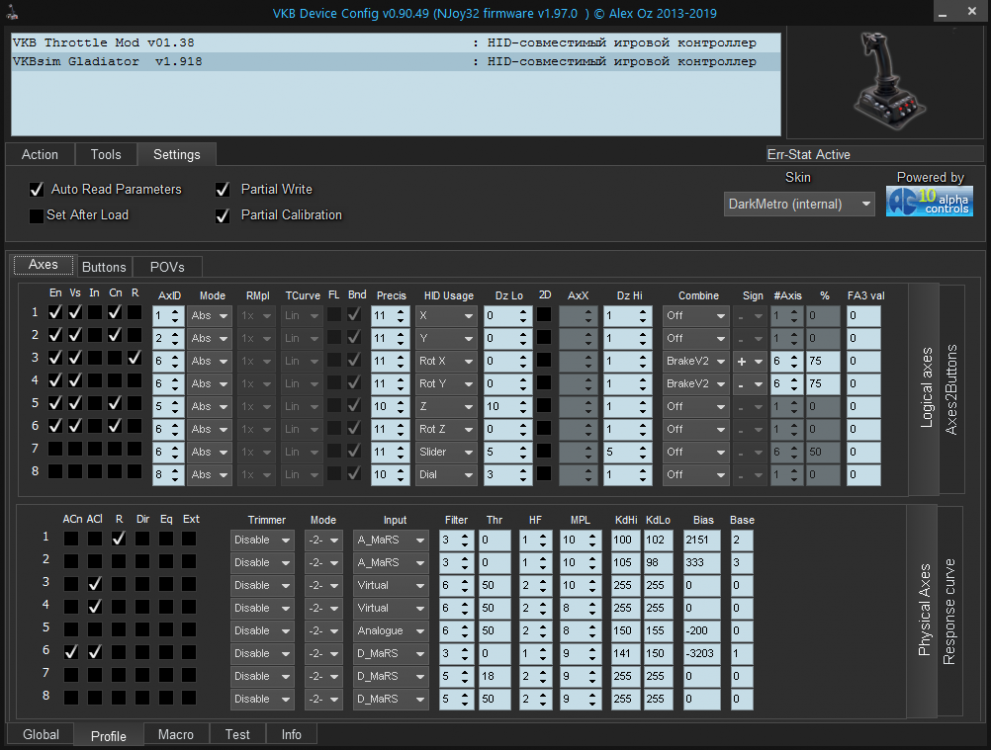Click the alpha controls logo
This screenshot has width=991, height=750.
click(929, 201)
